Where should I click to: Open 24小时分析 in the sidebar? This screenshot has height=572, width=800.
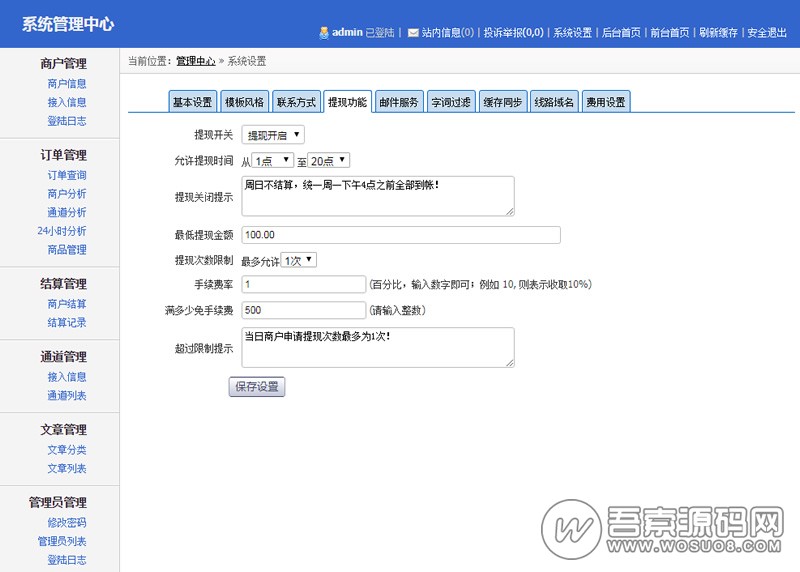click(x=62, y=231)
